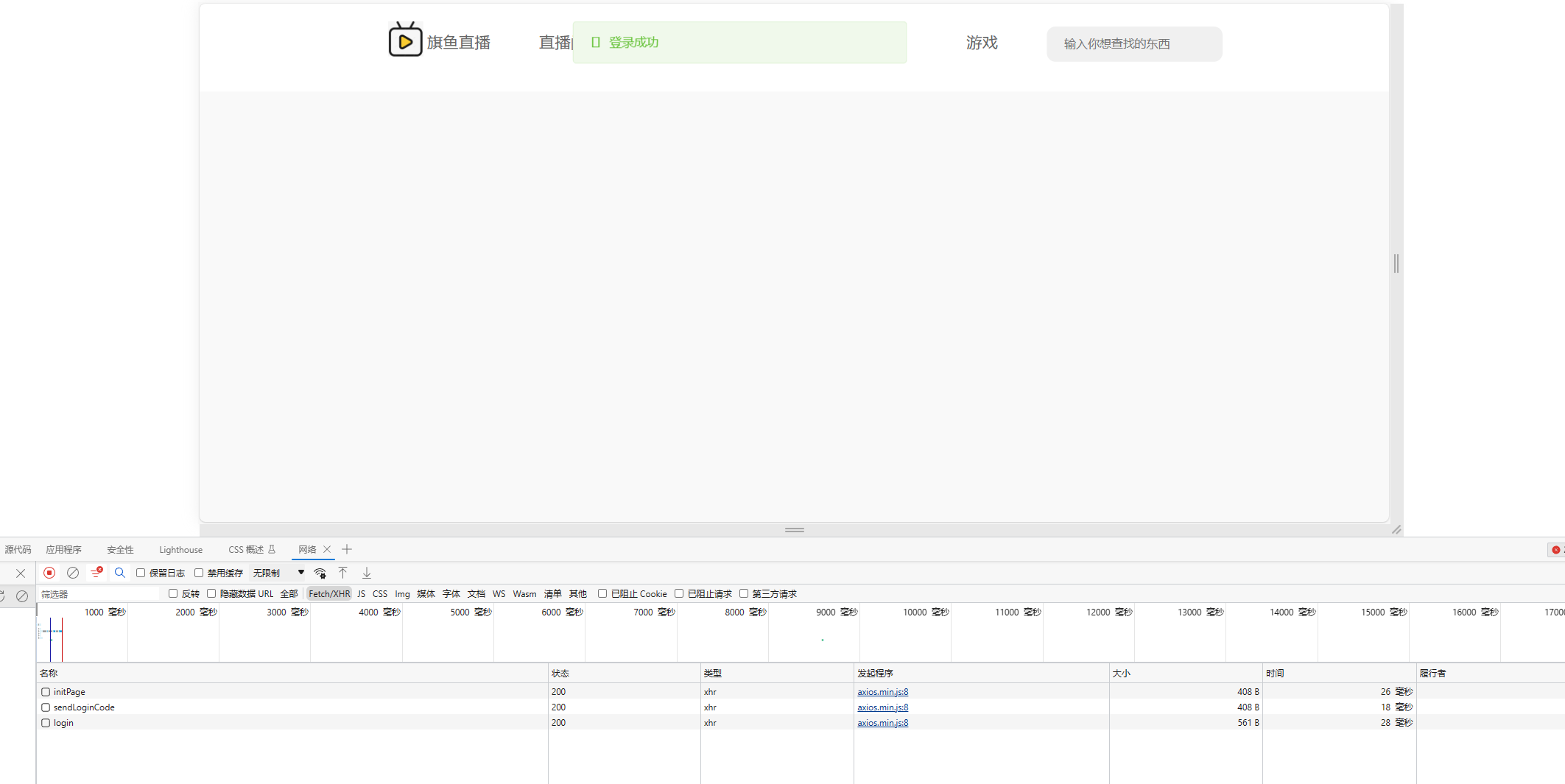Sort requests by the 状态 column header

pyautogui.click(x=624, y=674)
